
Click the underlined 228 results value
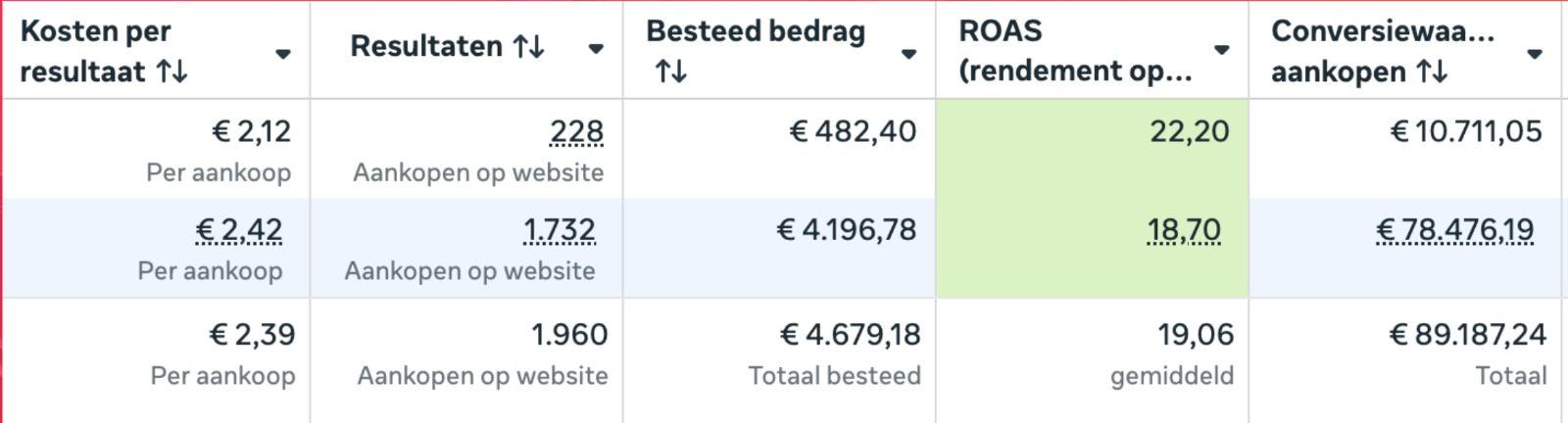pyautogui.click(x=576, y=131)
